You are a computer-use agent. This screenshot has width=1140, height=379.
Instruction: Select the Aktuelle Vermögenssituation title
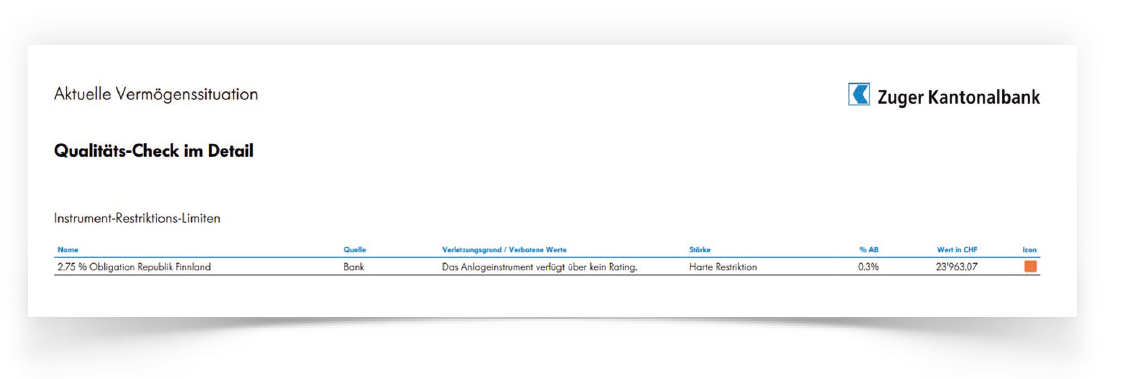[156, 95]
